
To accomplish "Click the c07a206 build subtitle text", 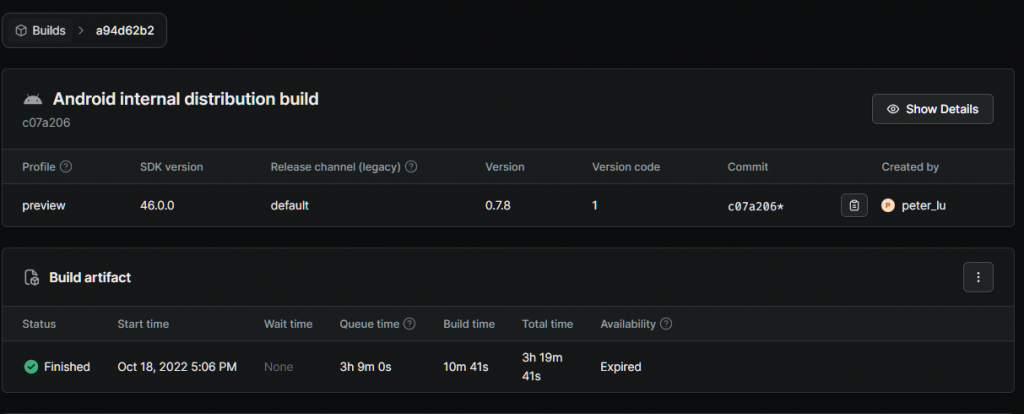I will 46,122.
